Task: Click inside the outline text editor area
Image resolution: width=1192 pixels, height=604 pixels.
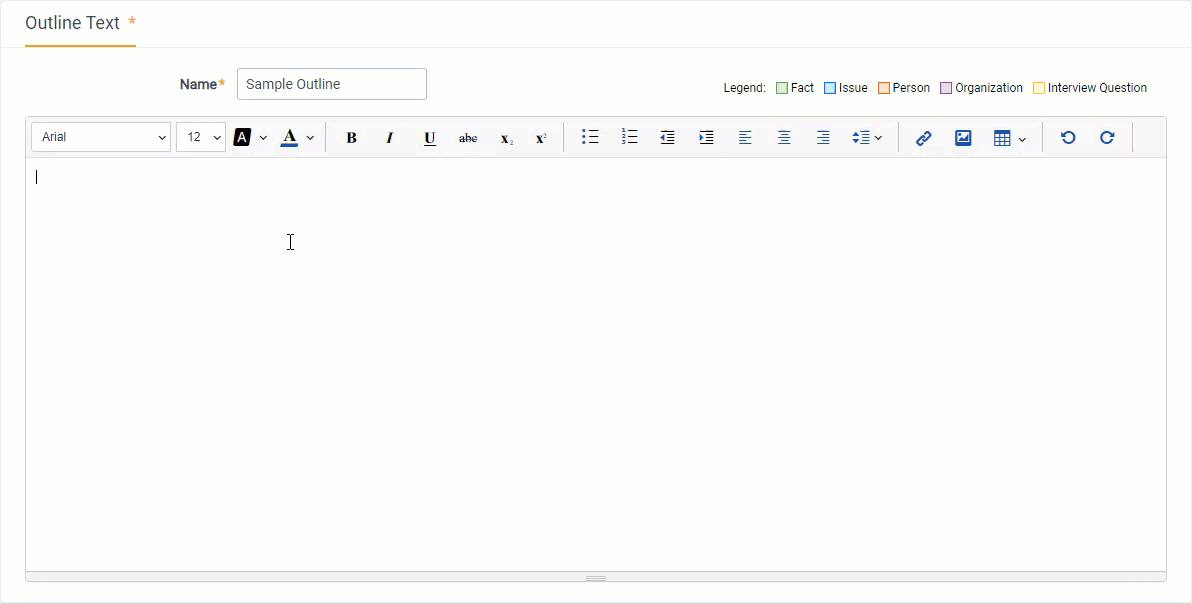Action: [596, 365]
